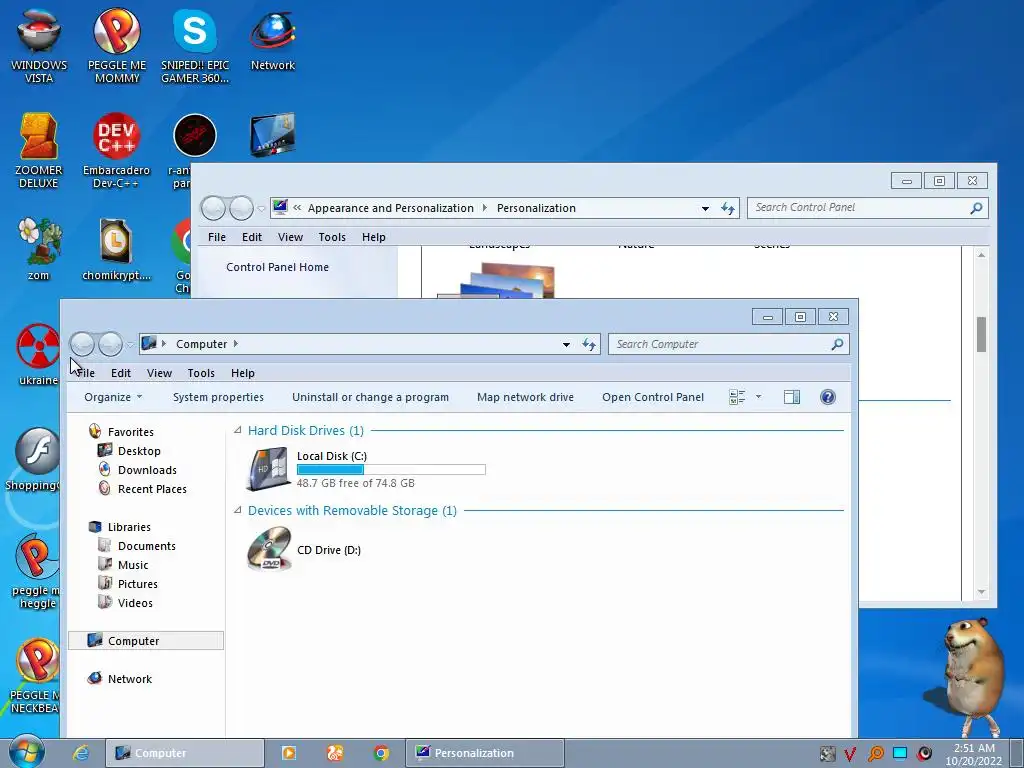Follow the Control Panel Home link

click(278, 267)
